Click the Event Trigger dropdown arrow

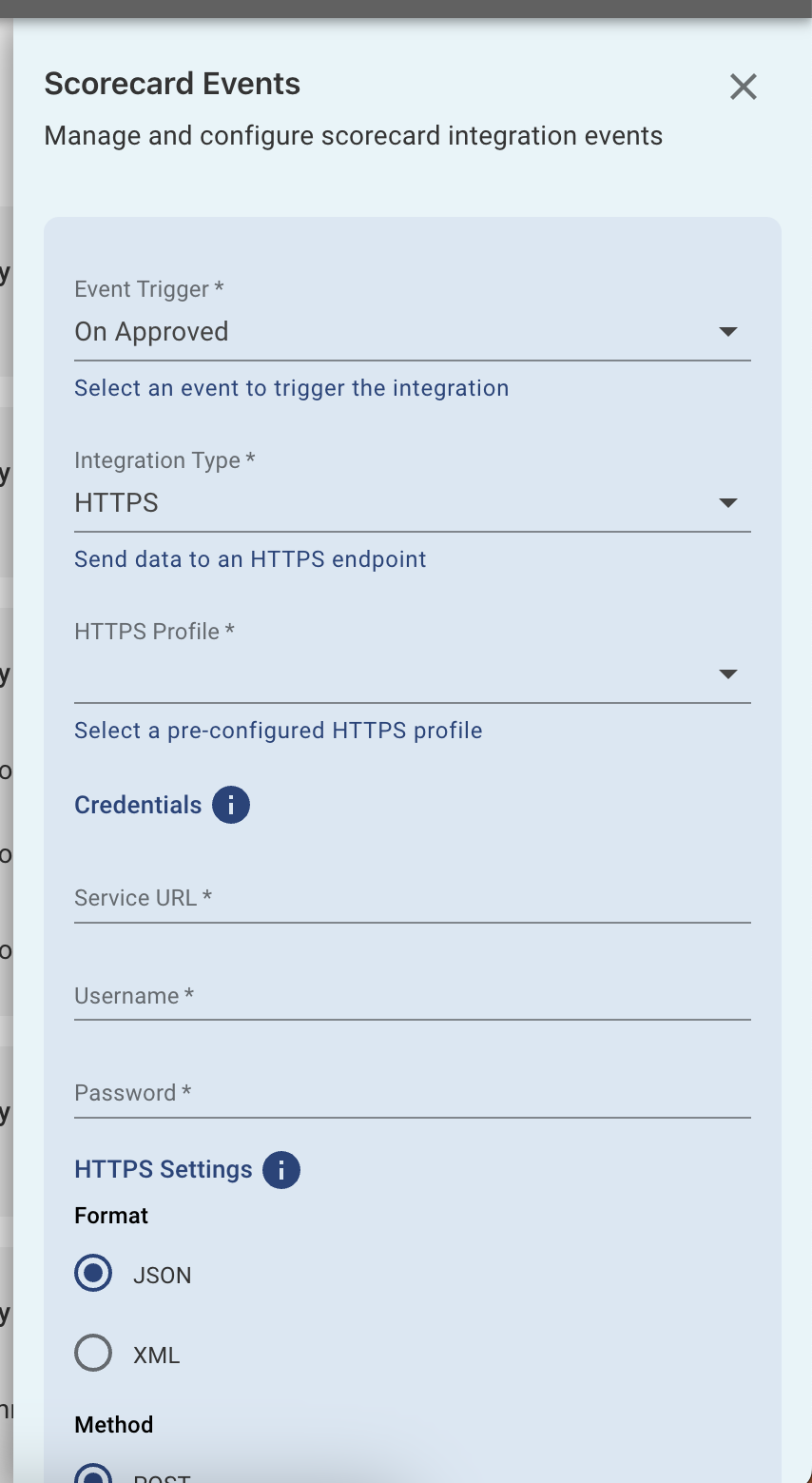[728, 332]
